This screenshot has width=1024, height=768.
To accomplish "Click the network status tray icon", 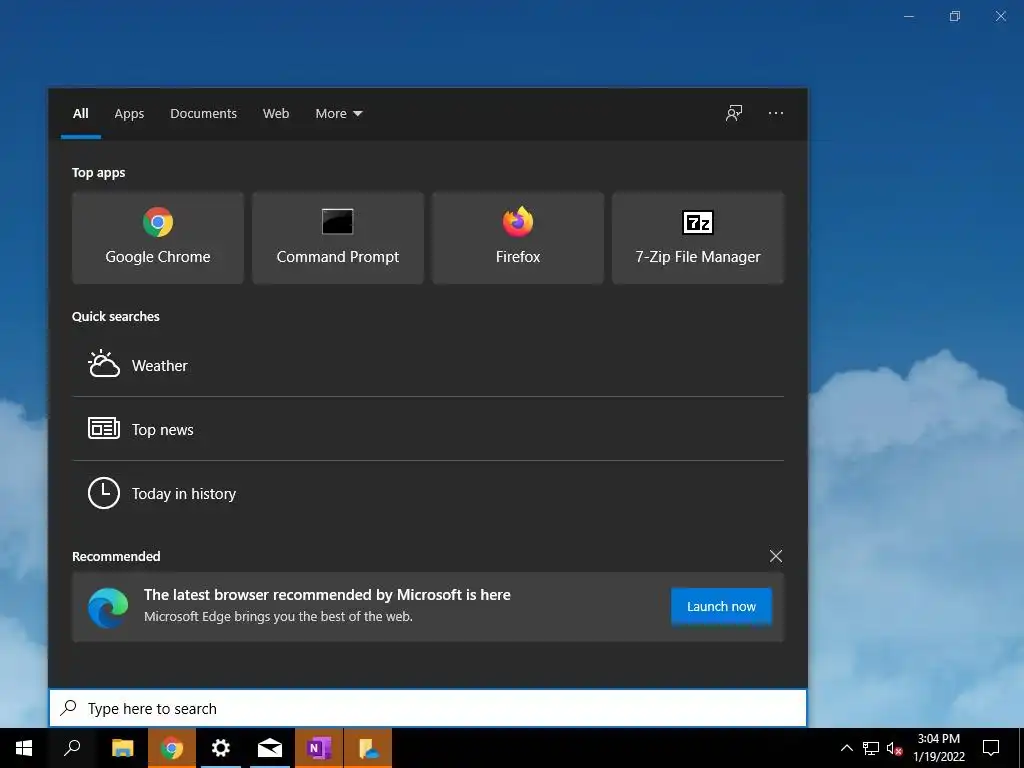I will (x=871, y=748).
